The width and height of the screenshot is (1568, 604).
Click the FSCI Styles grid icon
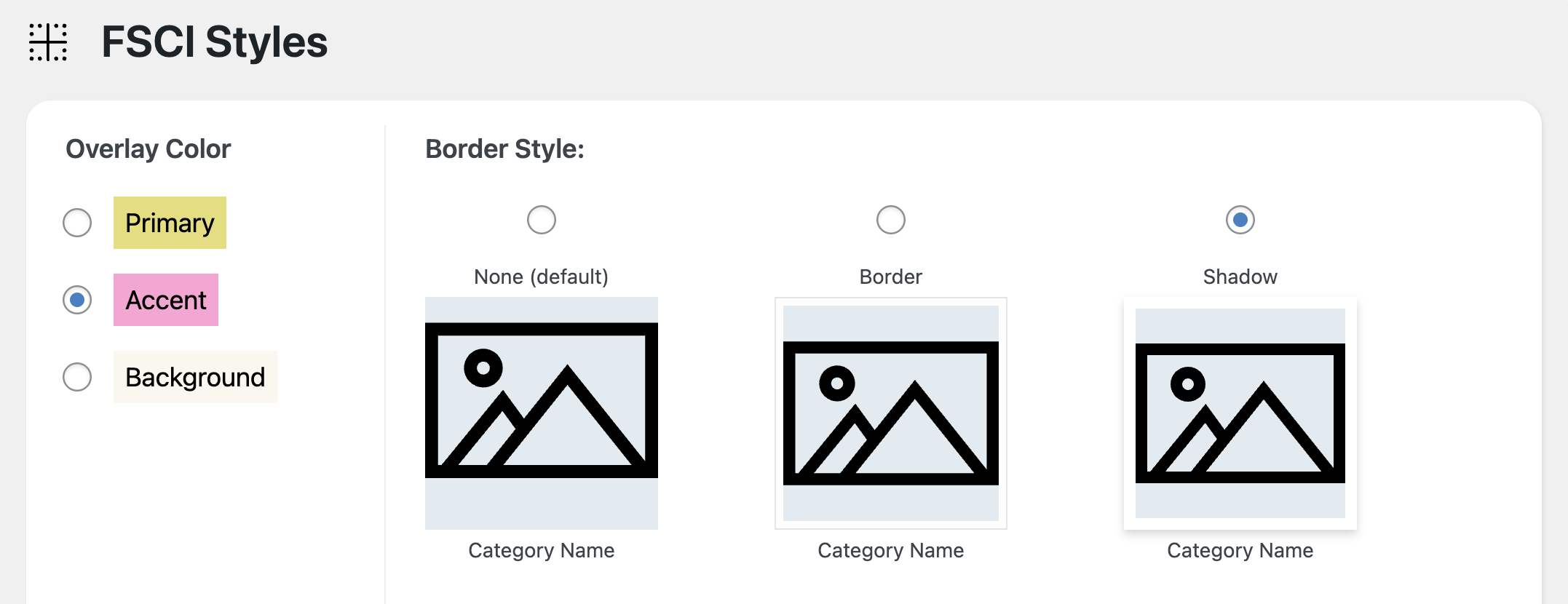pyautogui.click(x=48, y=42)
